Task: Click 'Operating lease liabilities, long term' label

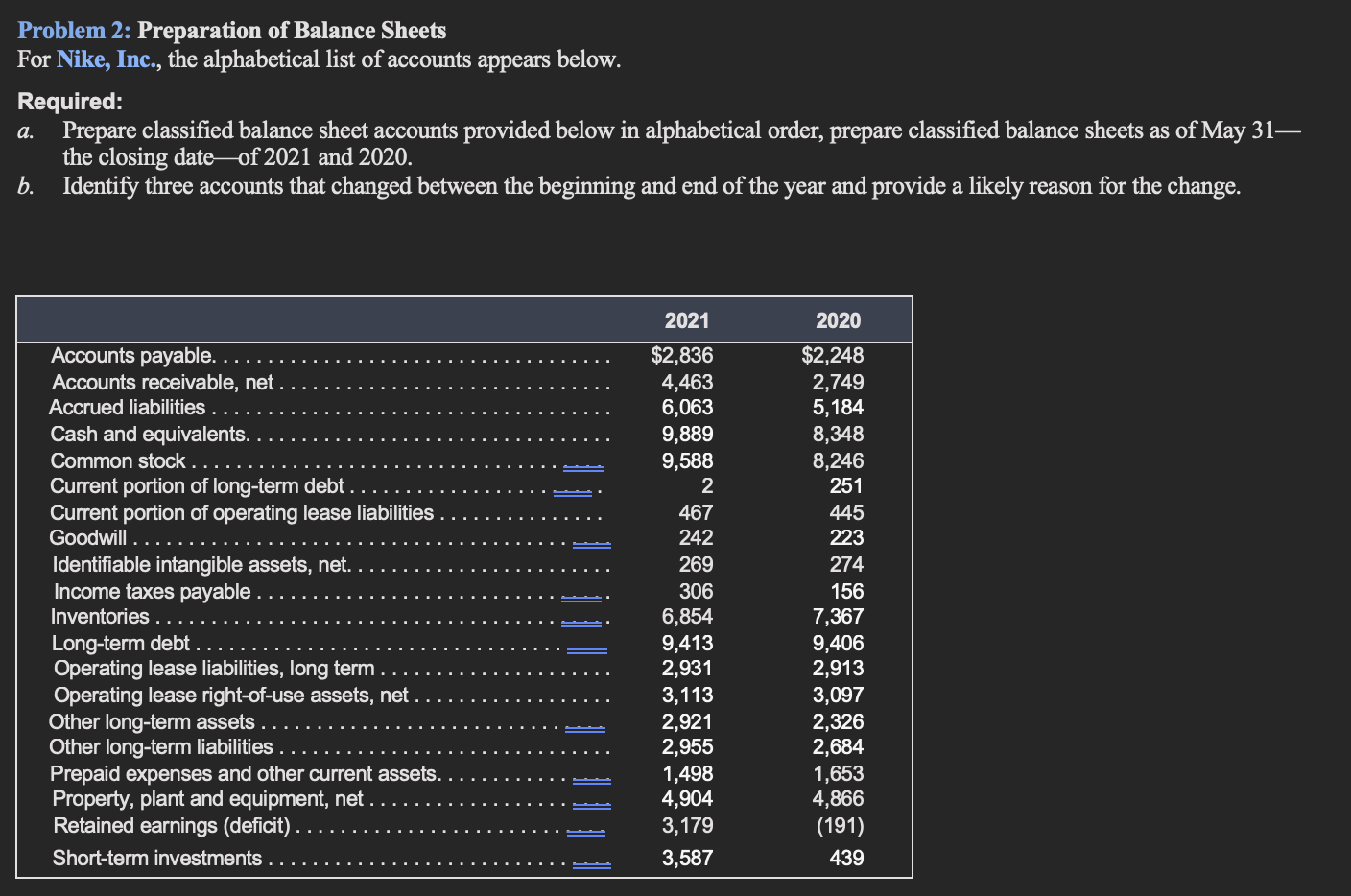Action: (215, 669)
